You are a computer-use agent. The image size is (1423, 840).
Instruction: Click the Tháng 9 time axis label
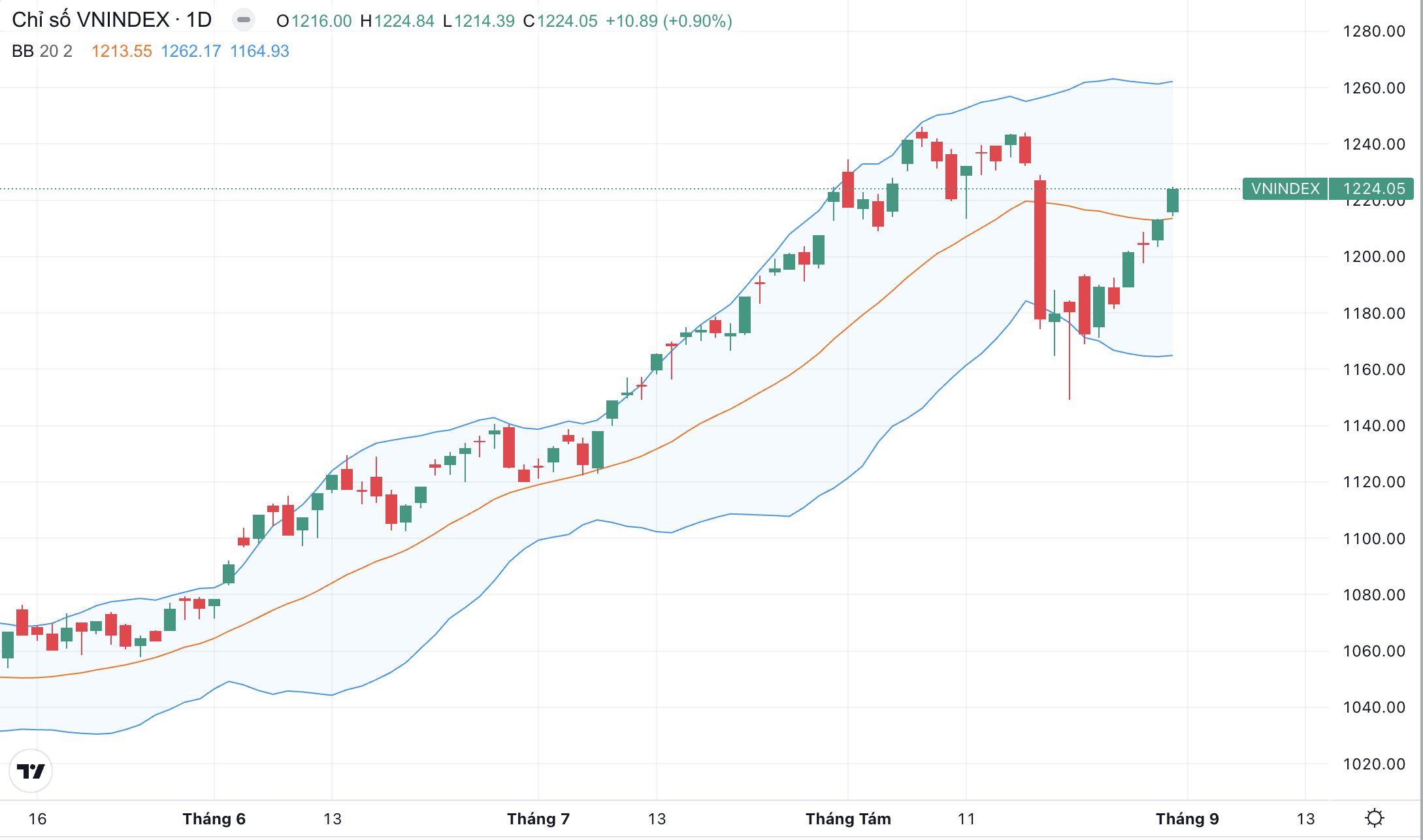pos(1187,819)
